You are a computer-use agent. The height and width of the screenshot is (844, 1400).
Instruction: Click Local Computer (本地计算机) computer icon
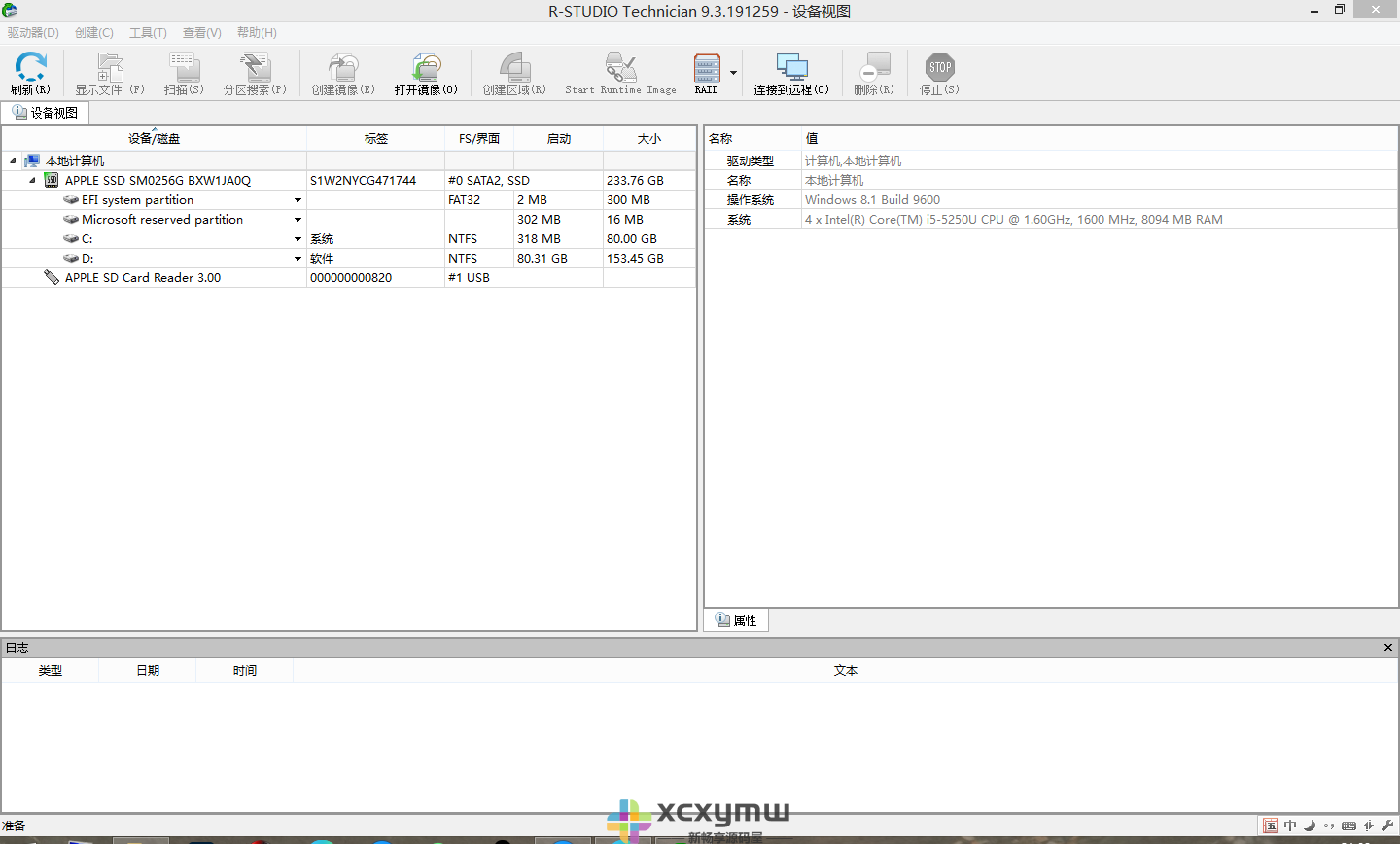point(32,160)
